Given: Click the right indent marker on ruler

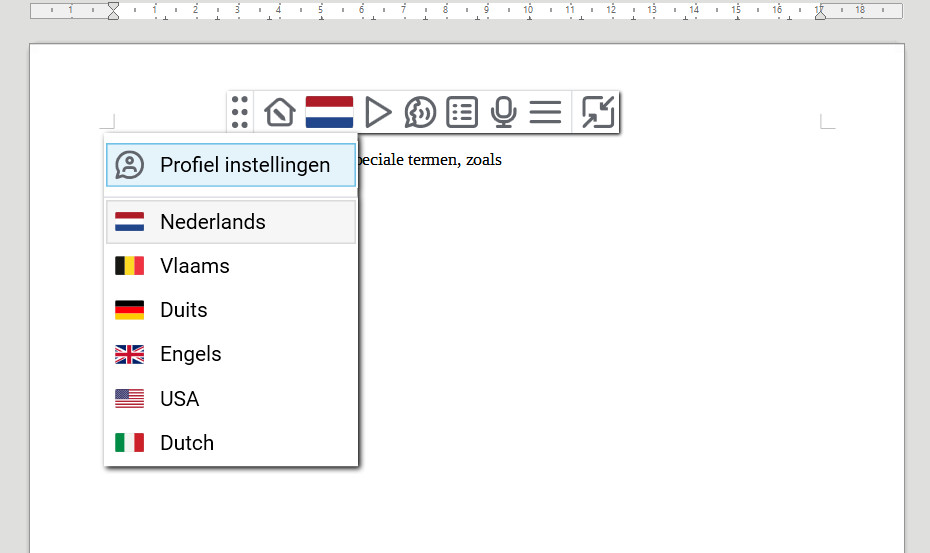Looking at the screenshot, I should (820, 12).
